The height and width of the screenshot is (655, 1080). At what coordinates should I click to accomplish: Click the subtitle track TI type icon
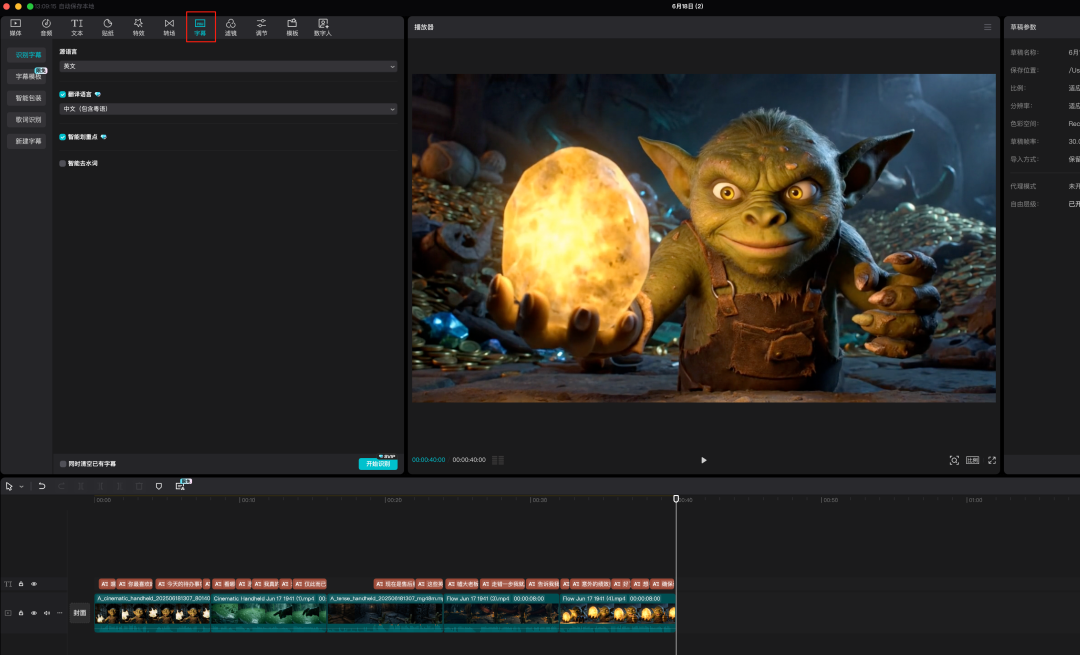pyautogui.click(x=8, y=584)
